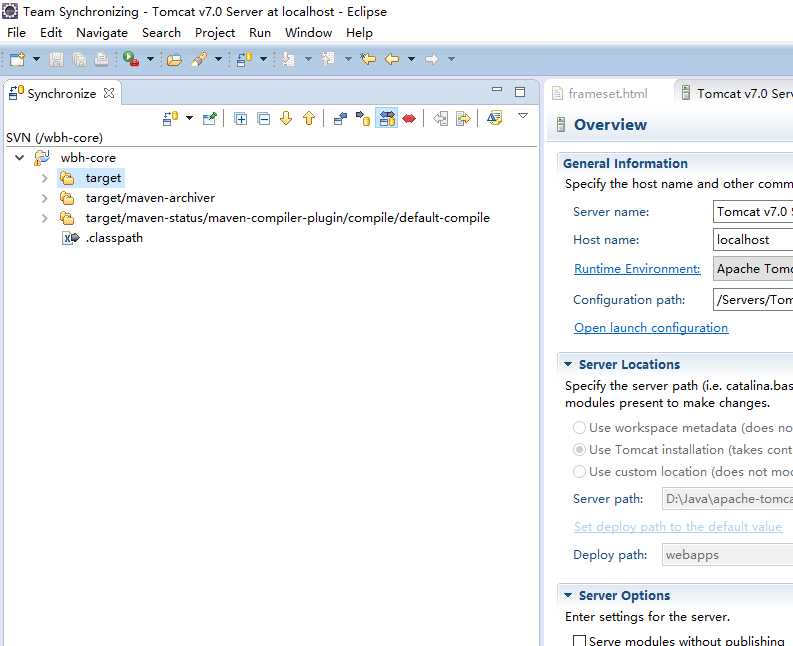The height and width of the screenshot is (646, 793).
Task: Expand the target folder node
Action: click(x=45, y=178)
